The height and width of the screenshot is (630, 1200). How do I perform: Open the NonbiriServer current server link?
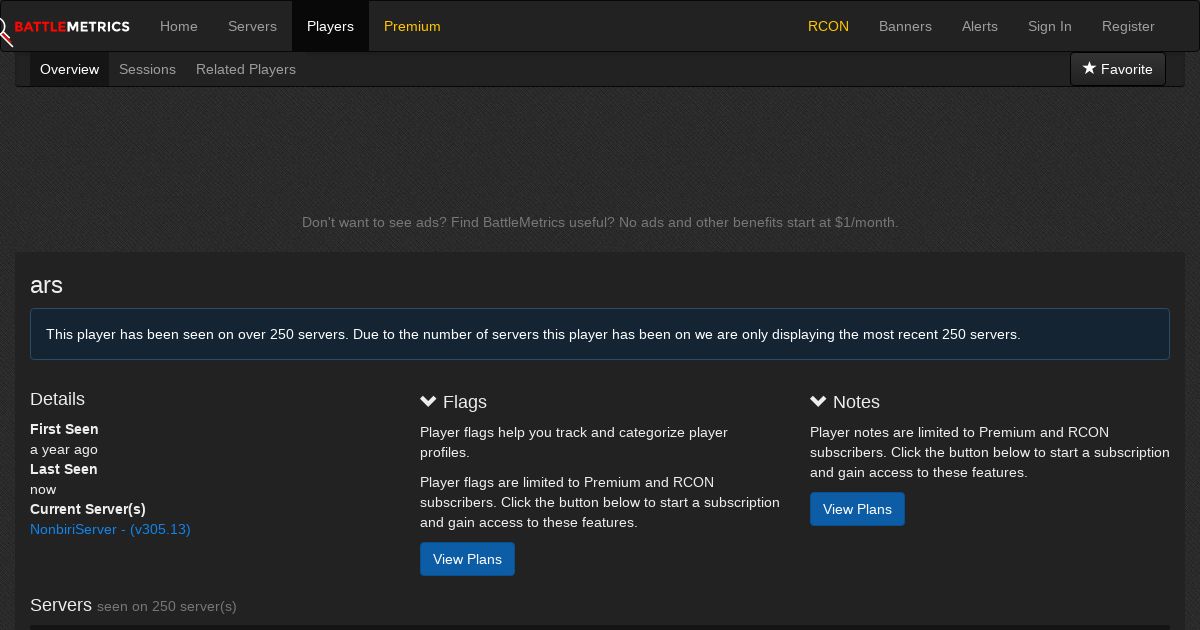(x=110, y=529)
